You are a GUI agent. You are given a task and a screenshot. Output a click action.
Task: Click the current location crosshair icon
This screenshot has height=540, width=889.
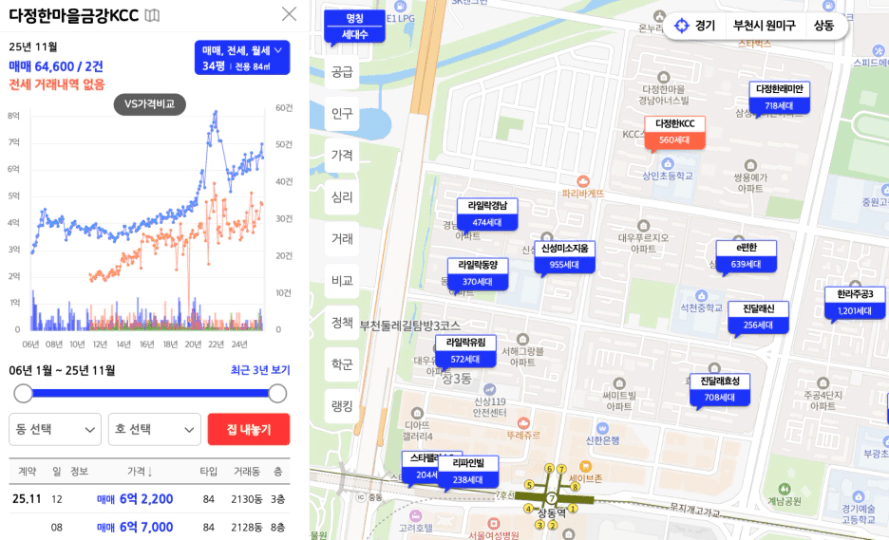pos(681,26)
